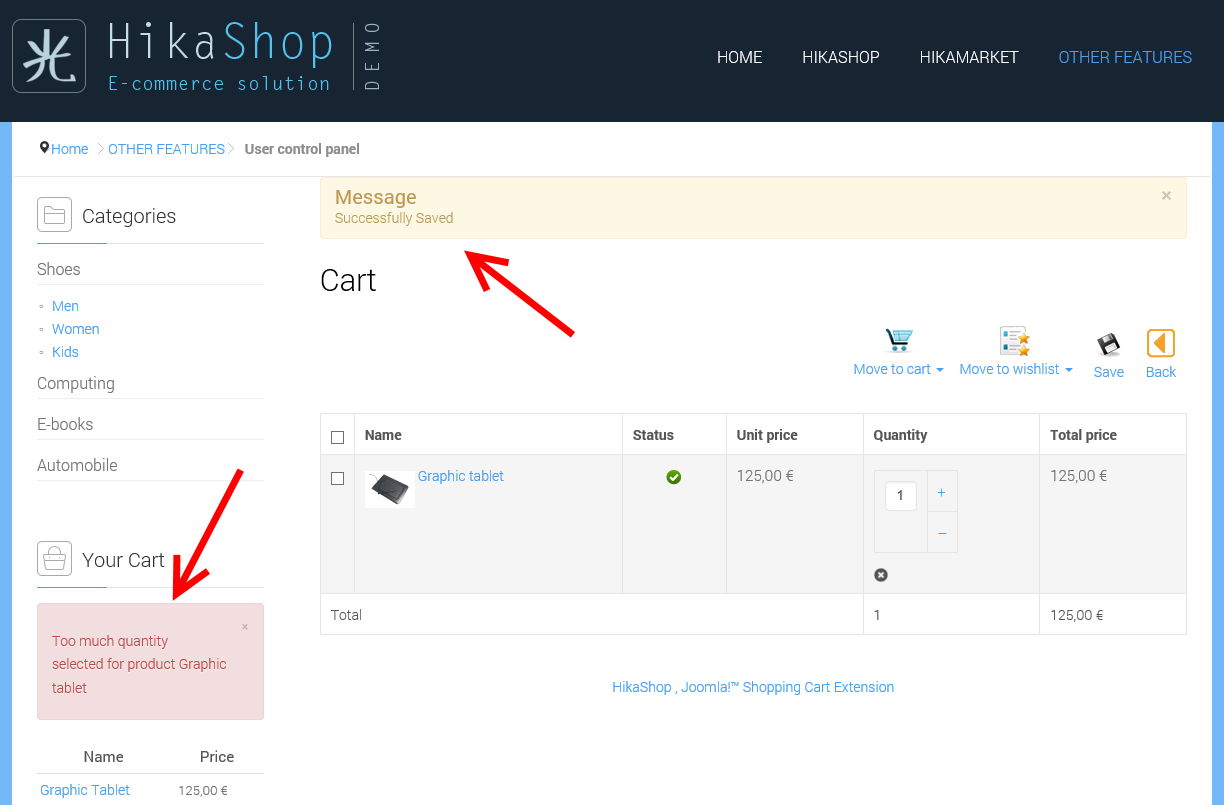Click the Unit price column header

767,435
